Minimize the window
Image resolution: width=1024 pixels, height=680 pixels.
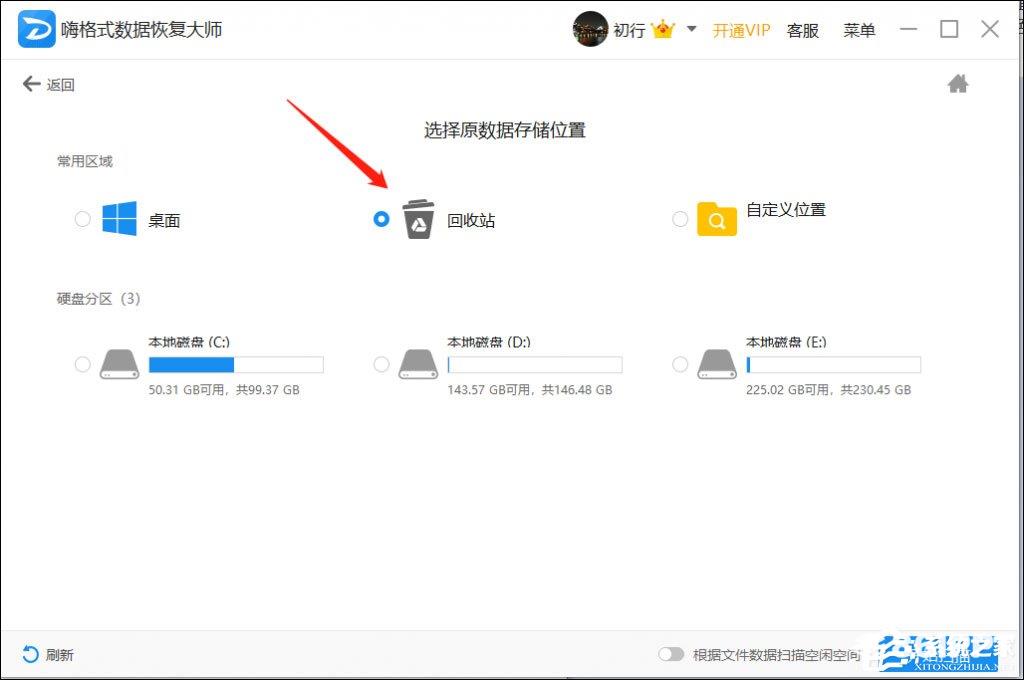pyautogui.click(x=908, y=29)
